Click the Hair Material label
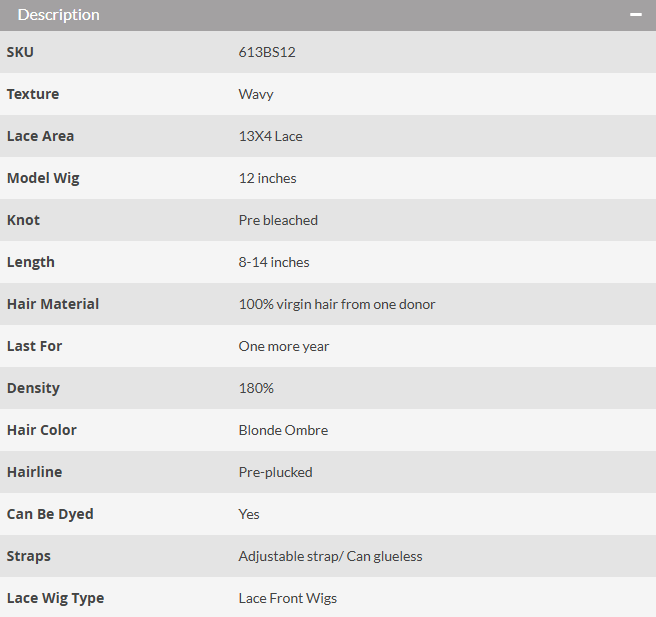Image resolution: width=656 pixels, height=617 pixels. 53,304
